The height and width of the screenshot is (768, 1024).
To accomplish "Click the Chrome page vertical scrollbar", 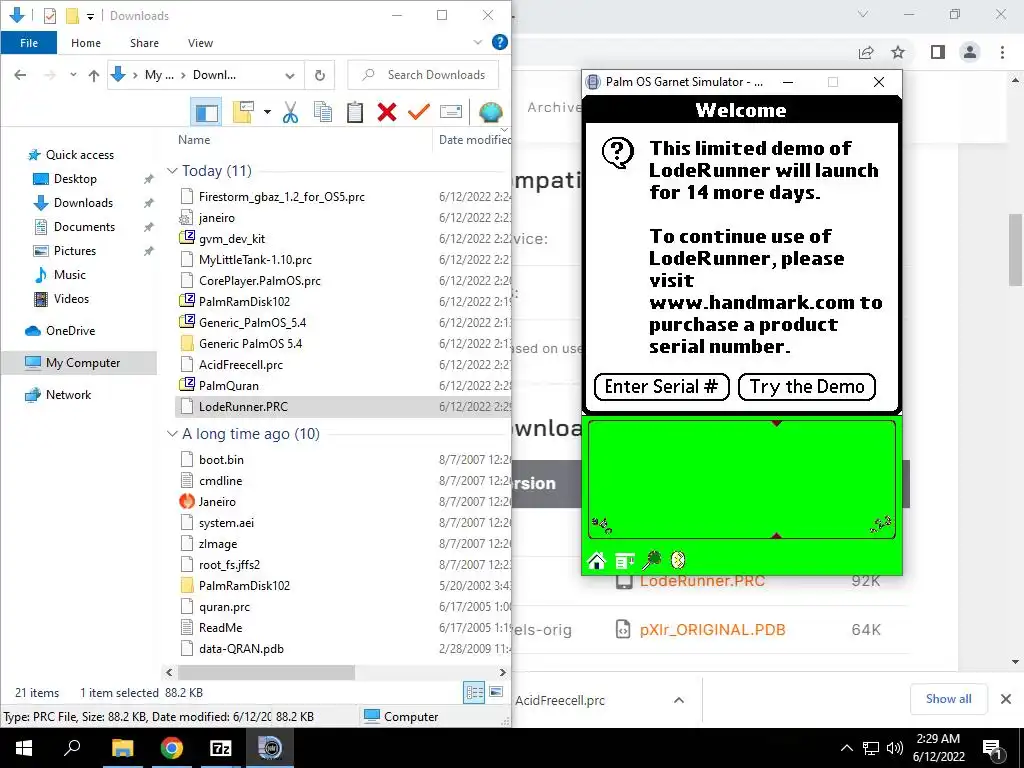I will [x=1016, y=249].
